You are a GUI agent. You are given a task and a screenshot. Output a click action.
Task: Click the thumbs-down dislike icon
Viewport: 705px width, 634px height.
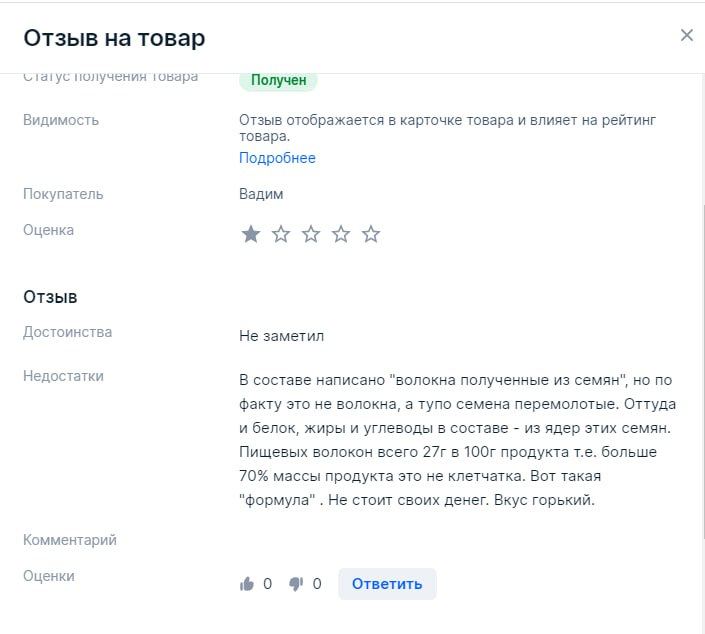[297, 584]
